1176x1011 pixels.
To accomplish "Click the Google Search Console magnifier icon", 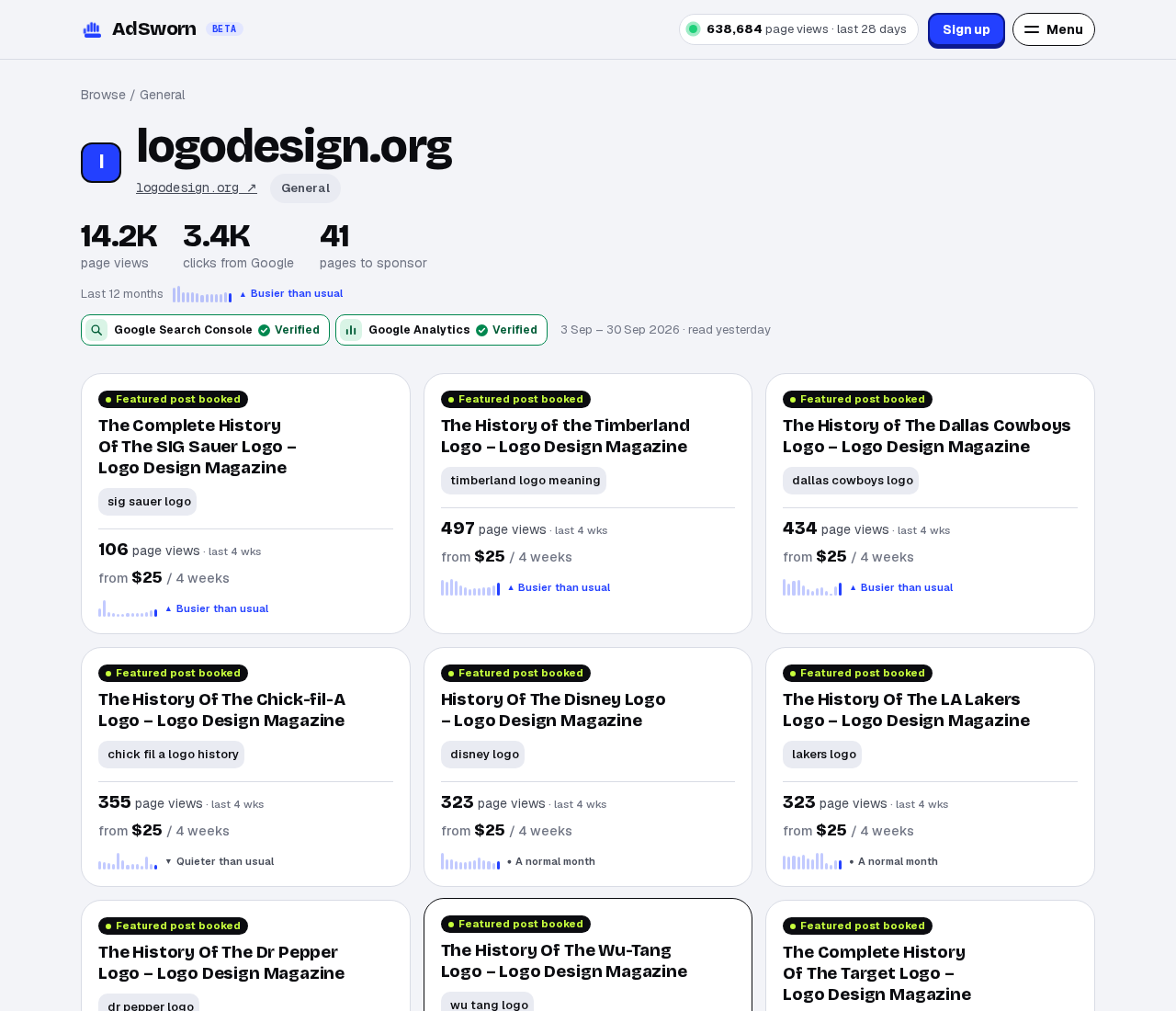I will click(x=96, y=330).
